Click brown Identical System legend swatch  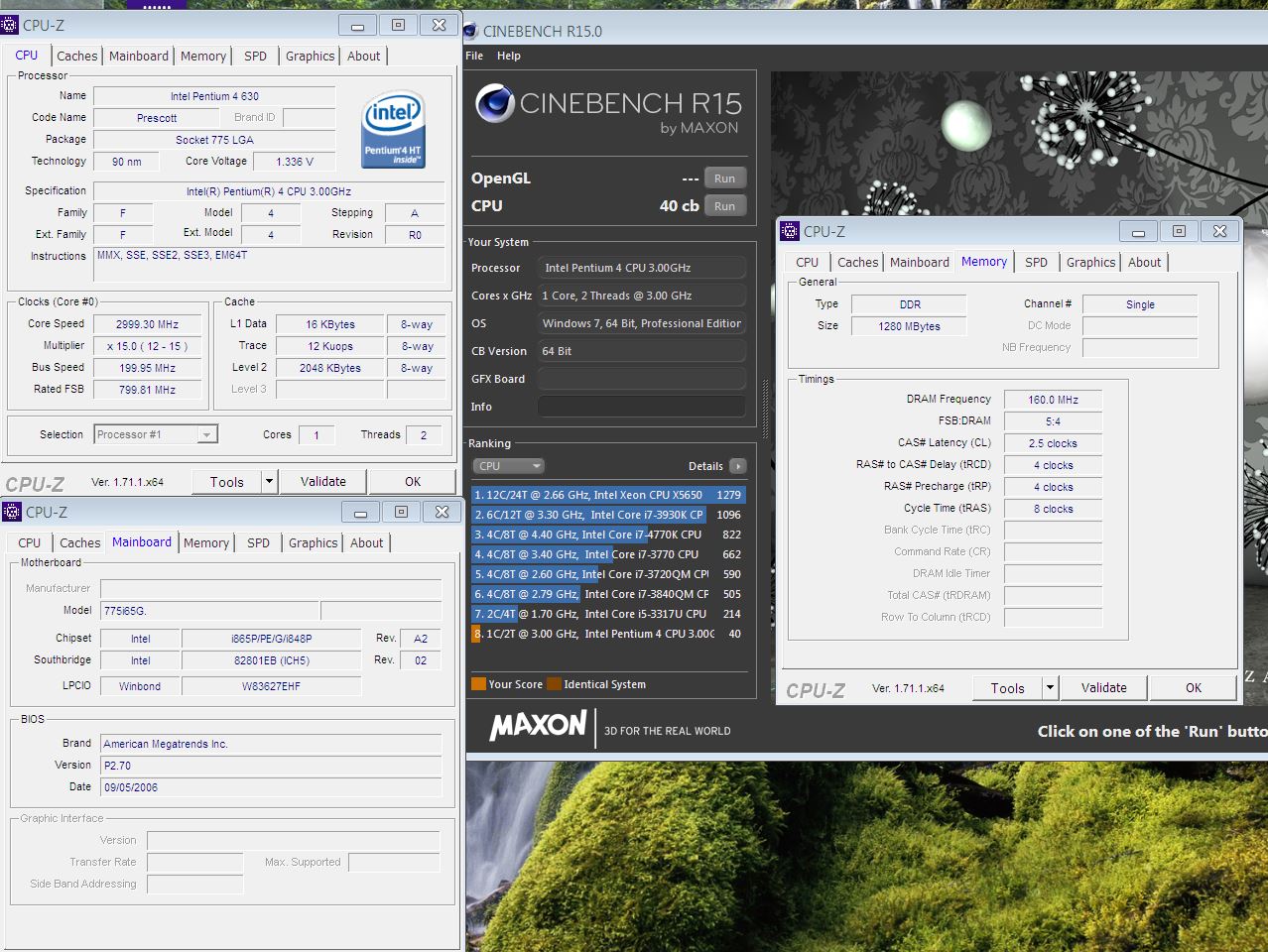pyautogui.click(x=554, y=684)
